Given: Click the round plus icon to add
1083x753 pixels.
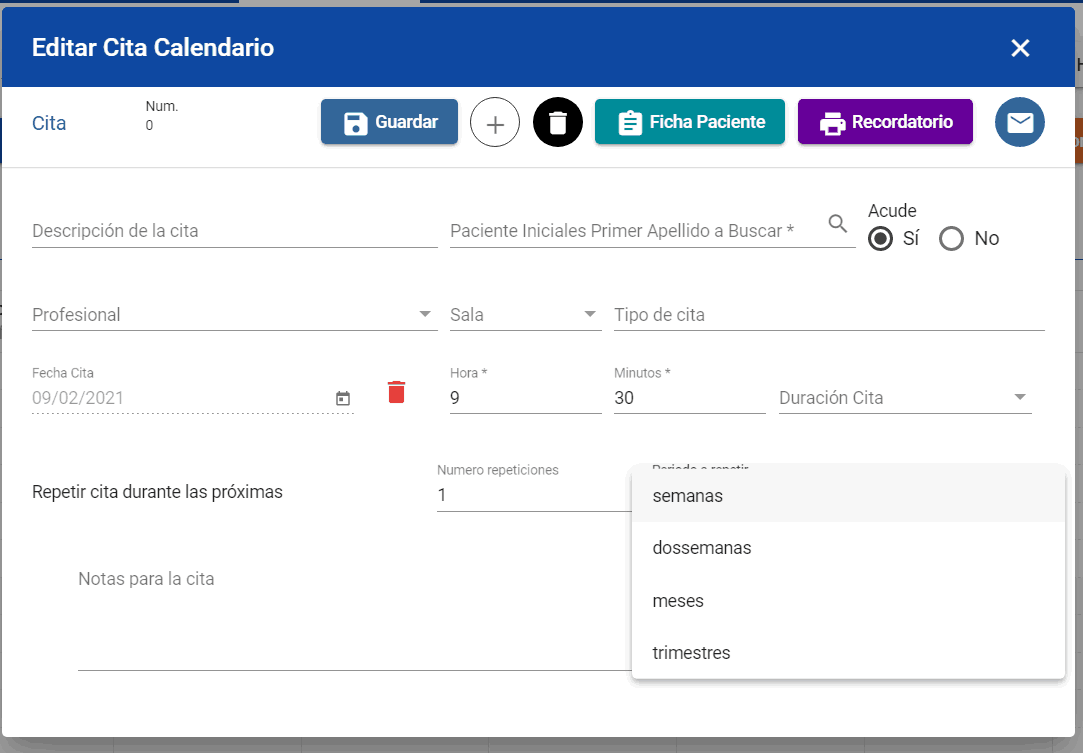Looking at the screenshot, I should point(495,121).
